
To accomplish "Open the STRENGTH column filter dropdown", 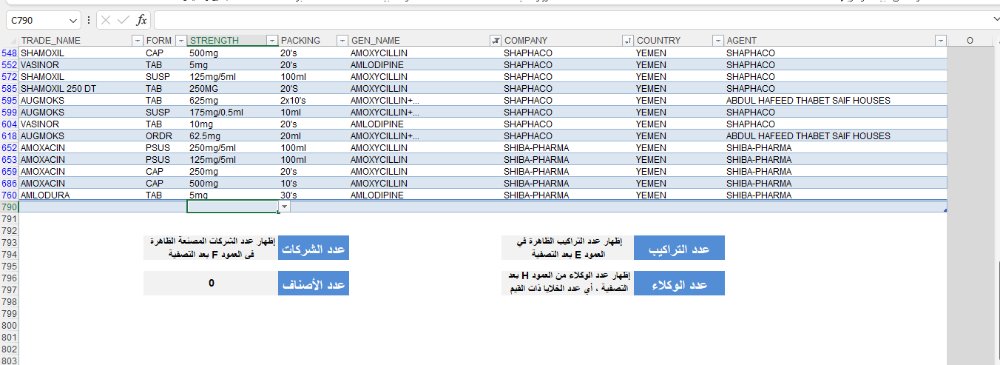I will [x=273, y=41].
